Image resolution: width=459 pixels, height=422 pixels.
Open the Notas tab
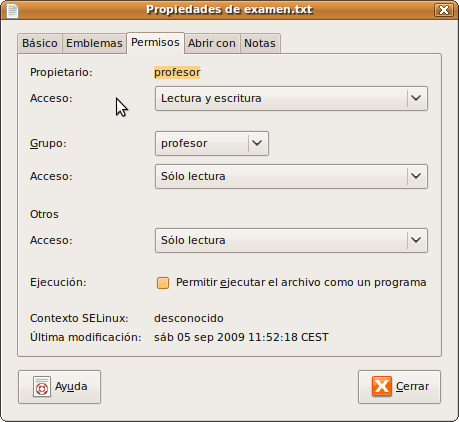pyautogui.click(x=260, y=43)
